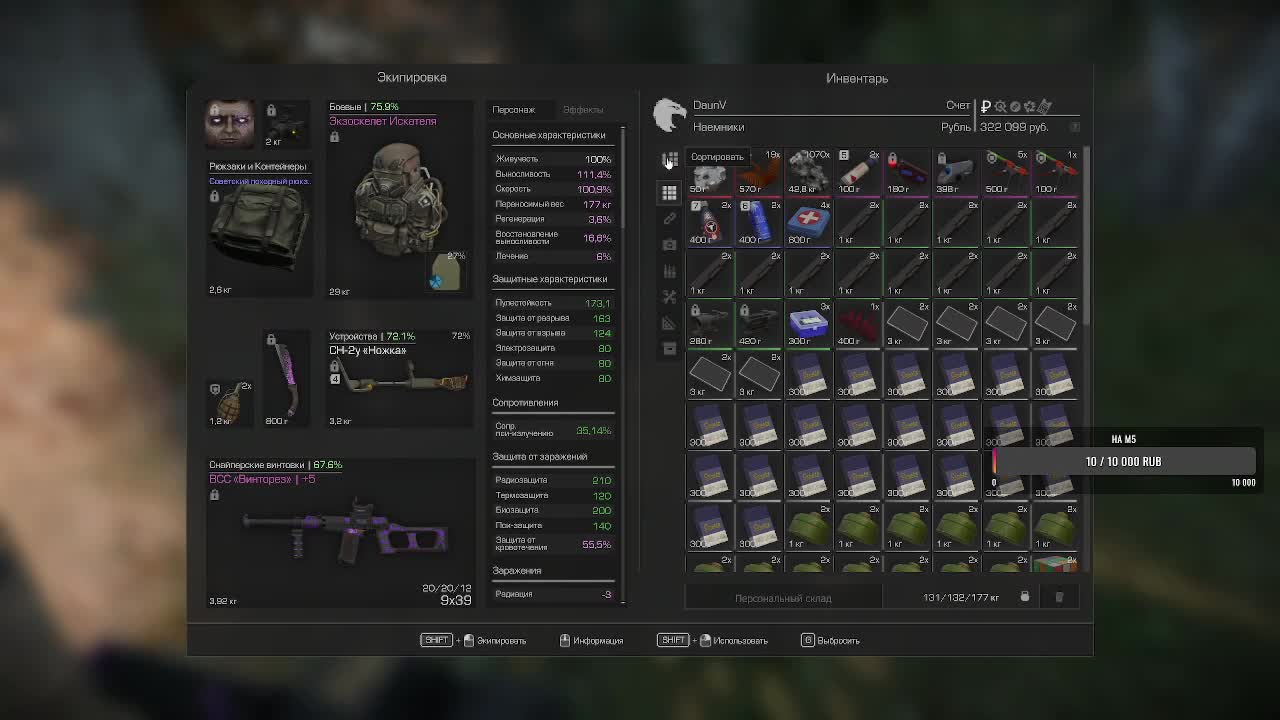Click the trash bin icon
Screen dimensions: 1280x720
coord(1059,597)
